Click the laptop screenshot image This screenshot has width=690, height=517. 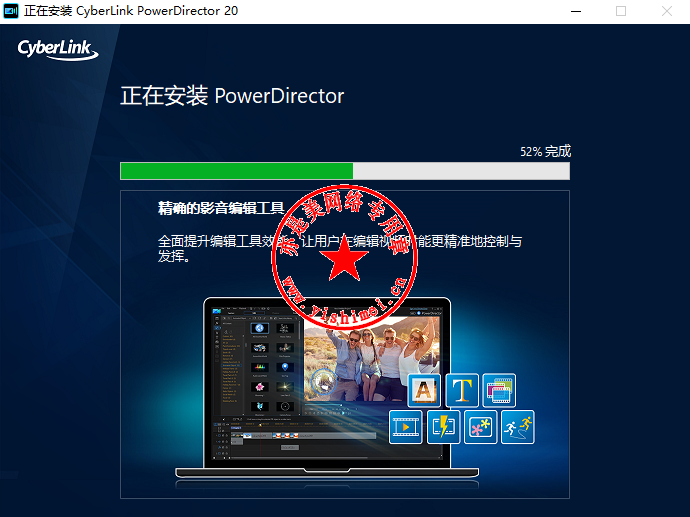point(327,387)
